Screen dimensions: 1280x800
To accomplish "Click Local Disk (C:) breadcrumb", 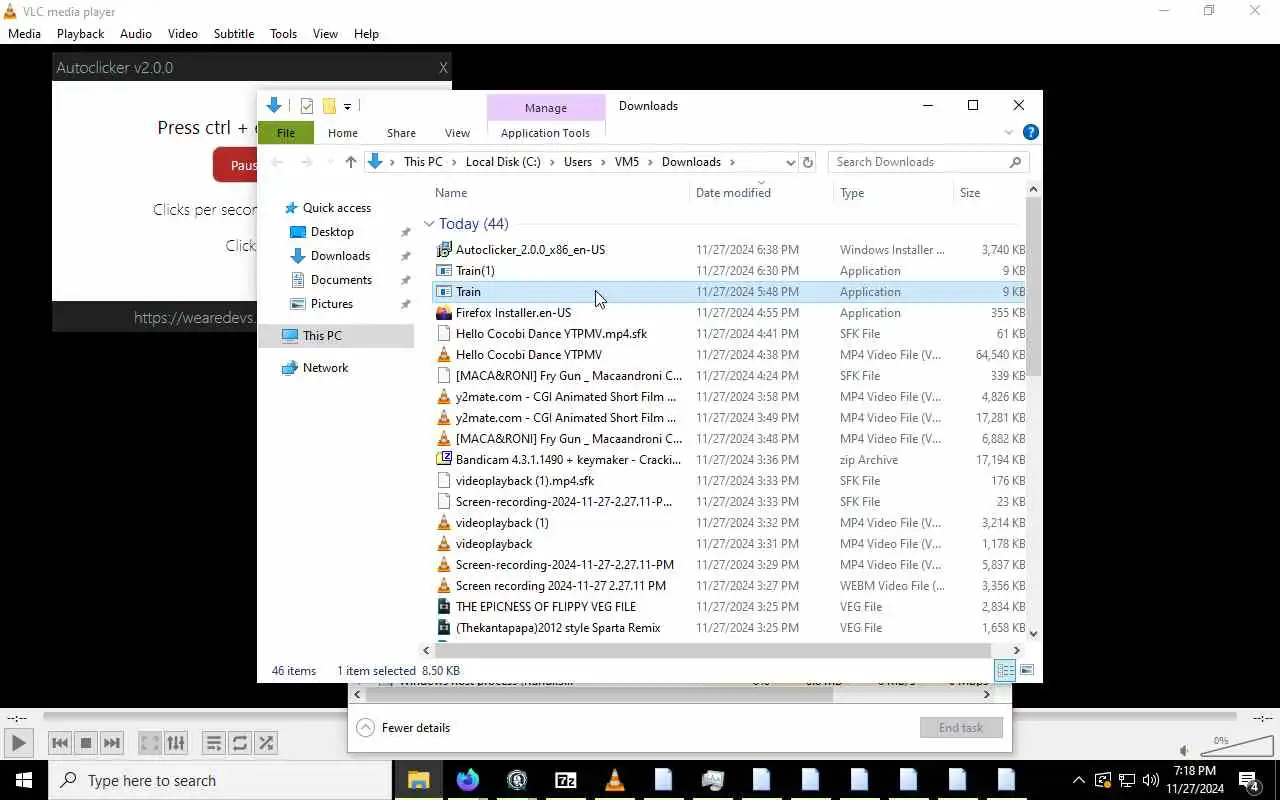I will pos(503,162).
